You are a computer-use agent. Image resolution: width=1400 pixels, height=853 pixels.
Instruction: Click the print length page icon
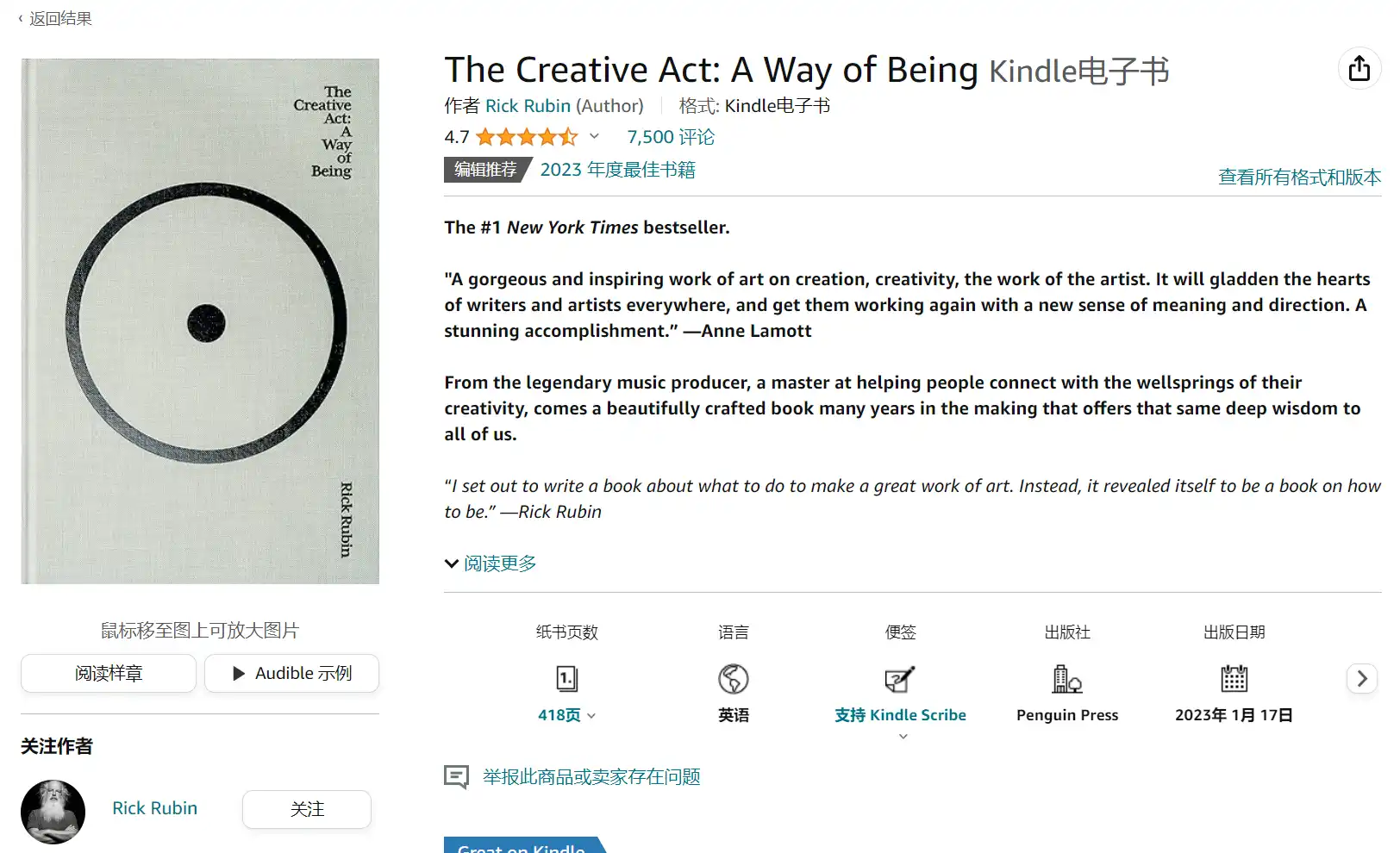coord(566,679)
